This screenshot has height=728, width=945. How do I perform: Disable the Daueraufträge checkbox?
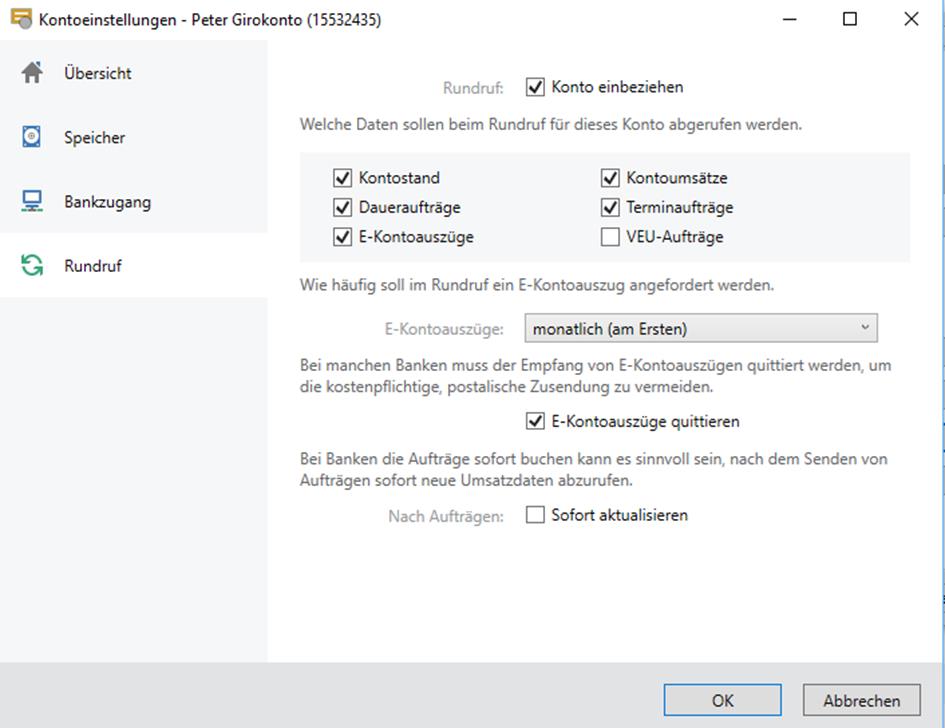(x=342, y=207)
